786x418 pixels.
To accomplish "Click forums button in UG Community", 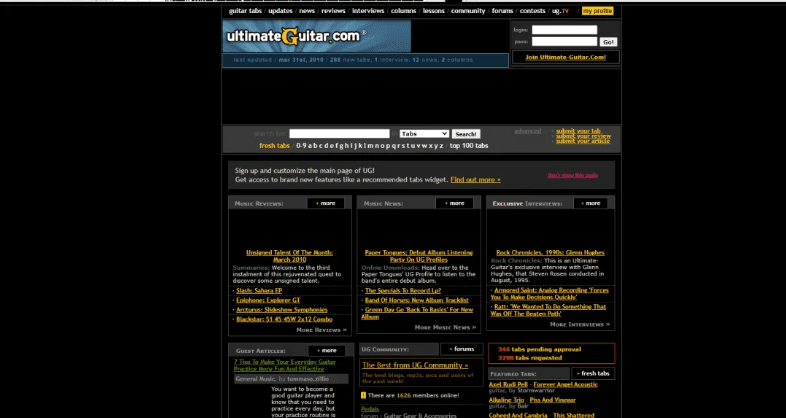I will point(462,349).
